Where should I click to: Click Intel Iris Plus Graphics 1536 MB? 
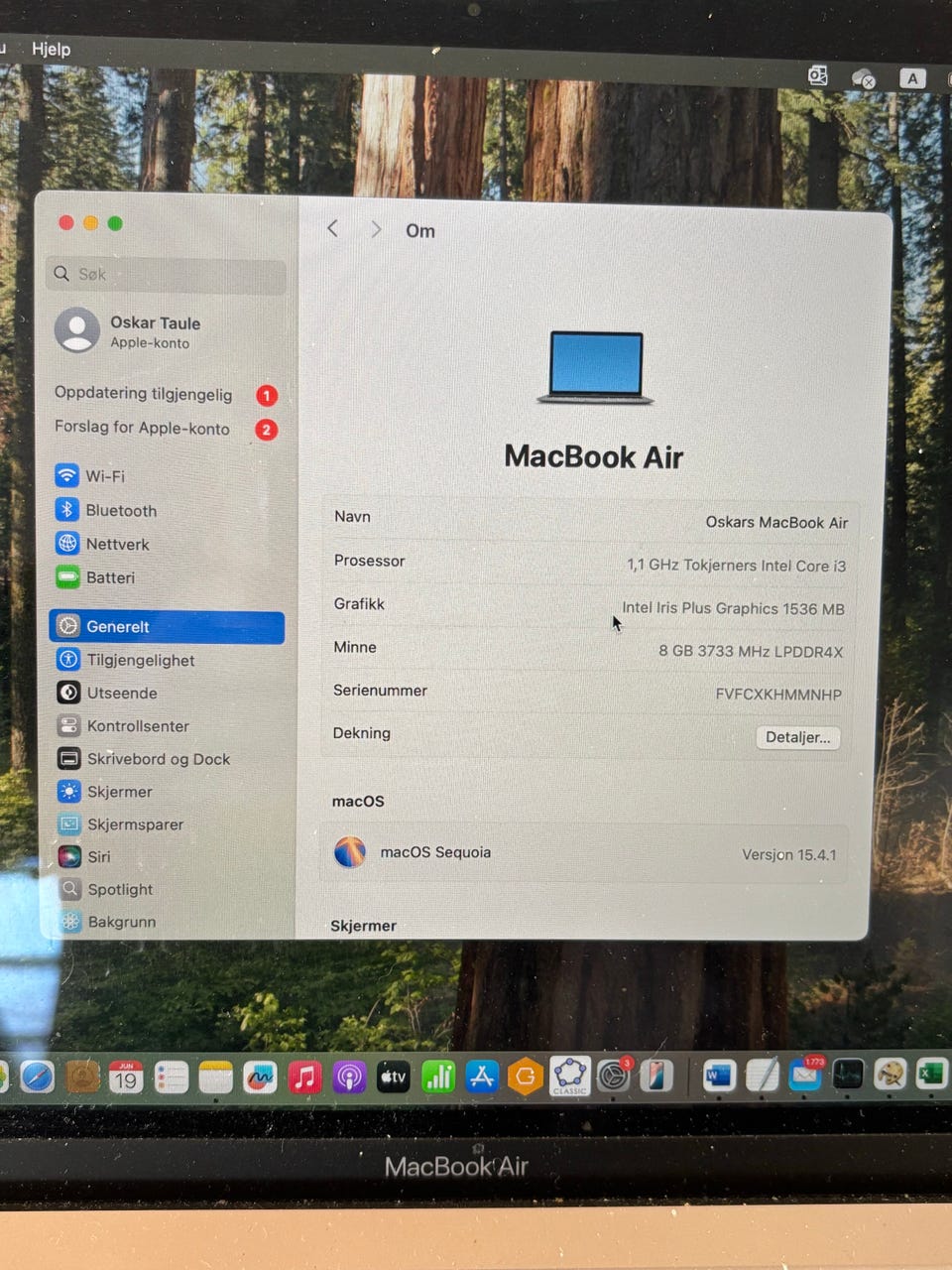click(733, 608)
